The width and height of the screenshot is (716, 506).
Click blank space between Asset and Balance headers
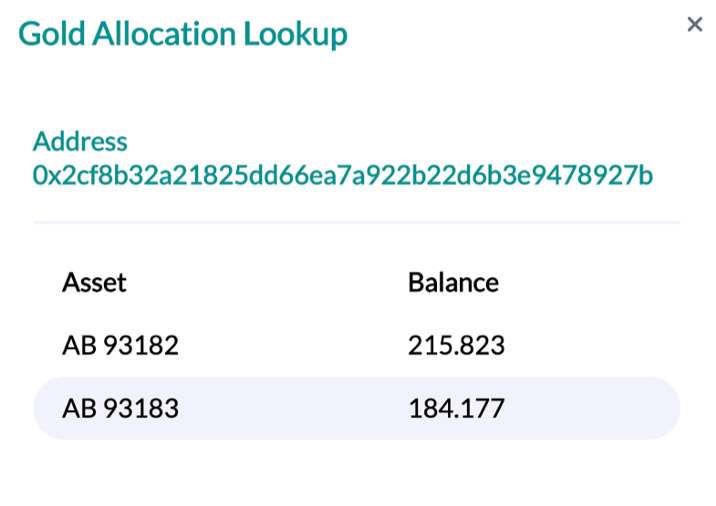click(x=265, y=283)
